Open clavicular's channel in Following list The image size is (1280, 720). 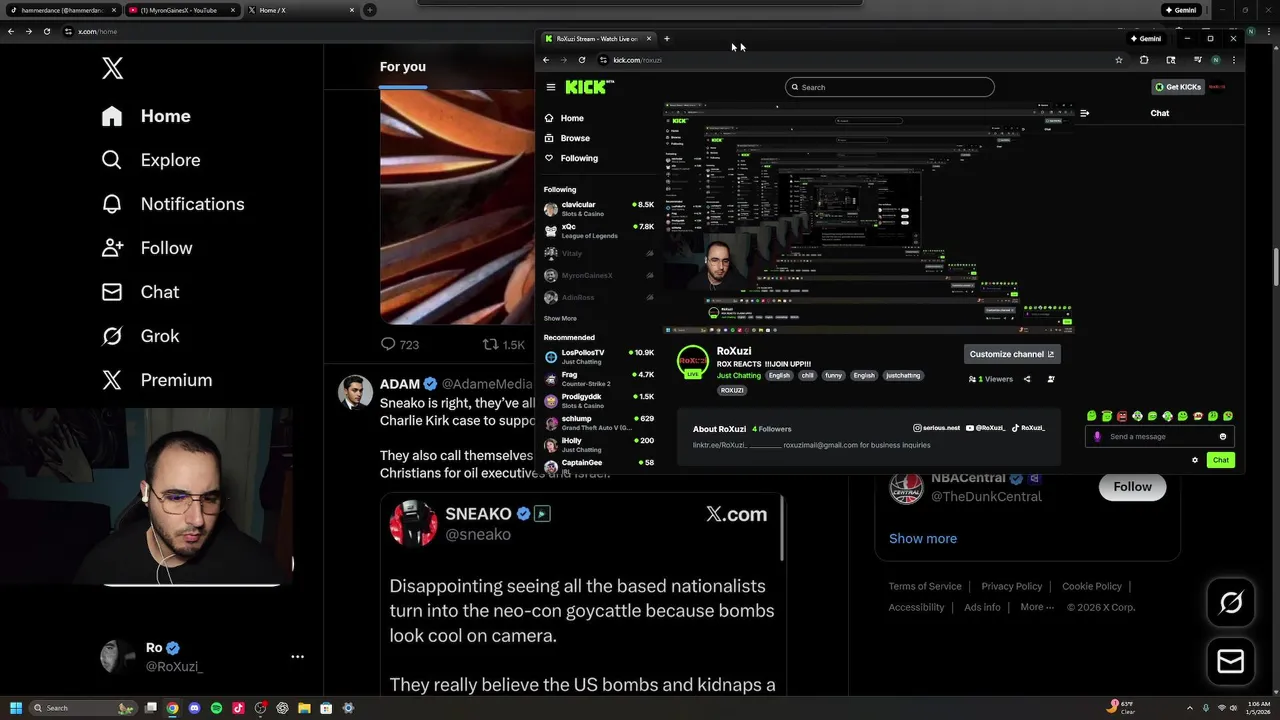pyautogui.click(x=599, y=209)
